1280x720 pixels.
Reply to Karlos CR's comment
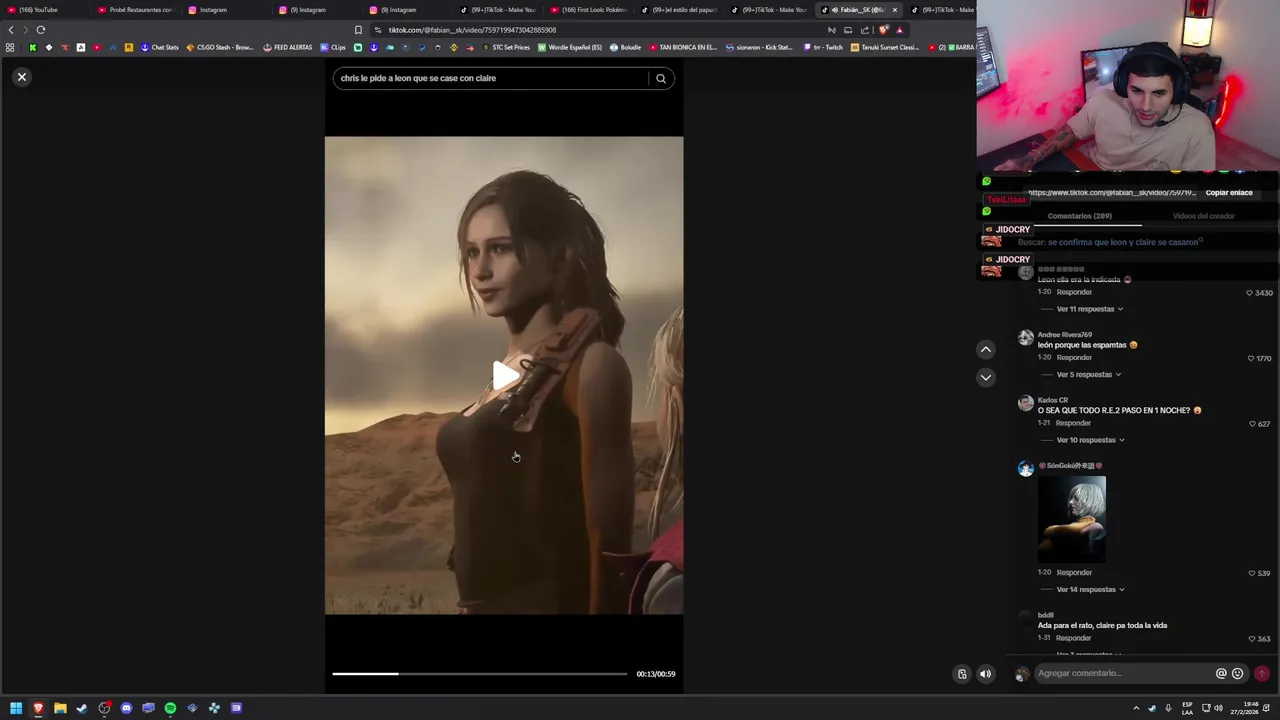(1073, 423)
